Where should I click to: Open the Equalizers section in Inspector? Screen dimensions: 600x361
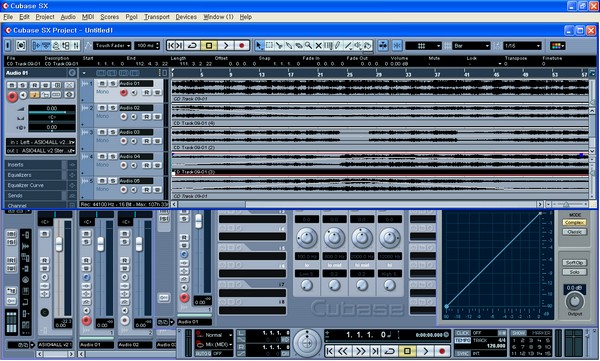[x=34, y=175]
